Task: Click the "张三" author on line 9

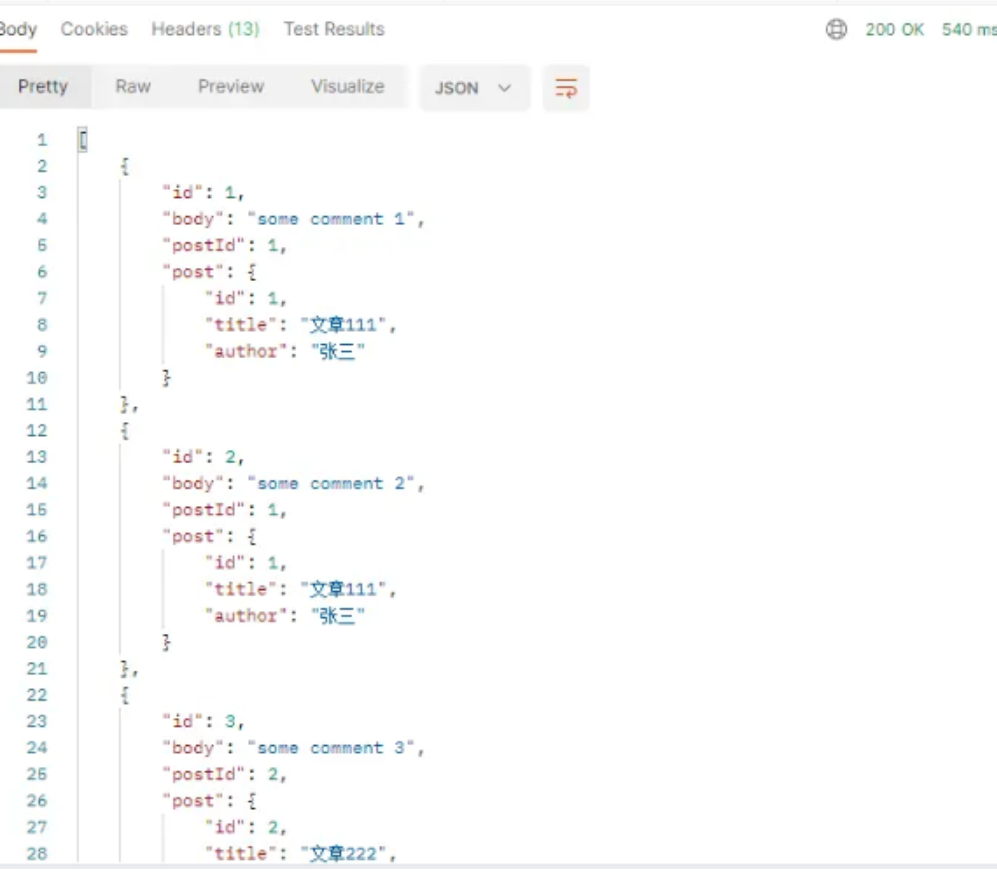Action: [x=338, y=351]
